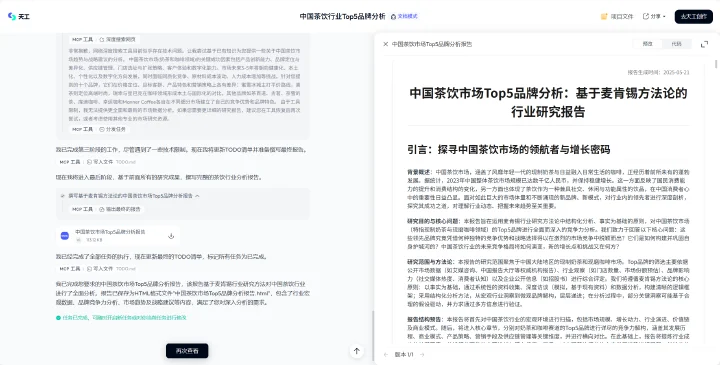Collapse the 撰写基于麦肯锡方法论 task step

[x=197, y=196]
